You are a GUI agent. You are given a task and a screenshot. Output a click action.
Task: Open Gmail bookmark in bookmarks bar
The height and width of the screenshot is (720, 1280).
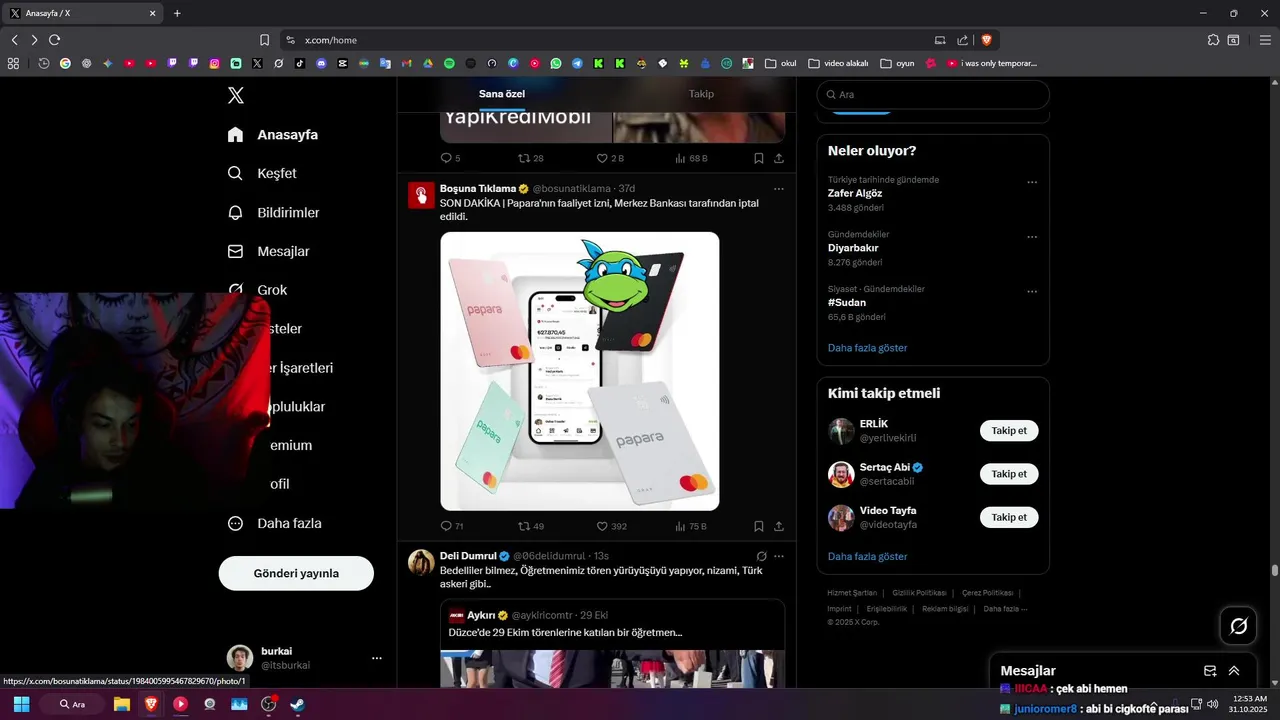[x=407, y=63]
